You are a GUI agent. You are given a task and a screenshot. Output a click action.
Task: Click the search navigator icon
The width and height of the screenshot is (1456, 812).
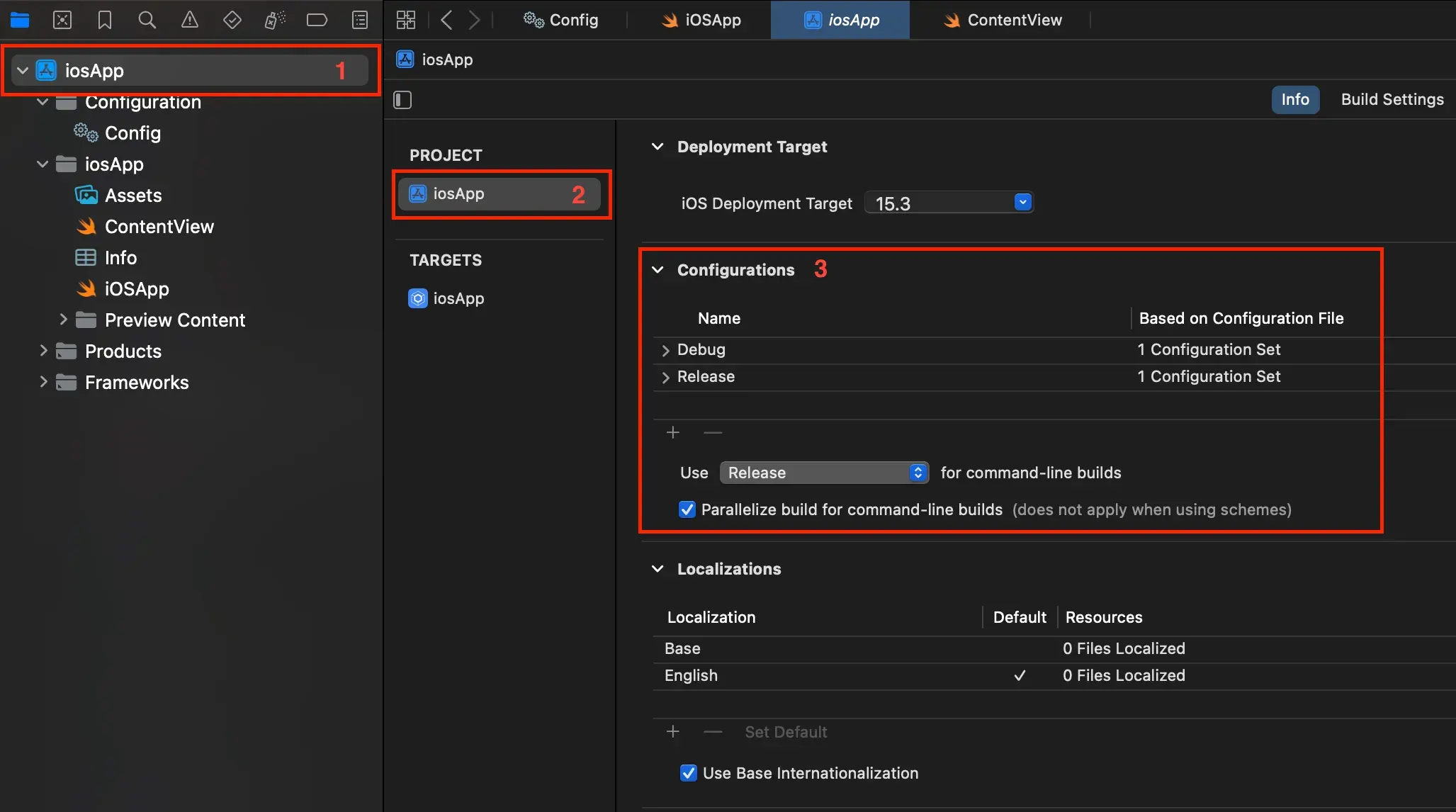[x=146, y=18]
